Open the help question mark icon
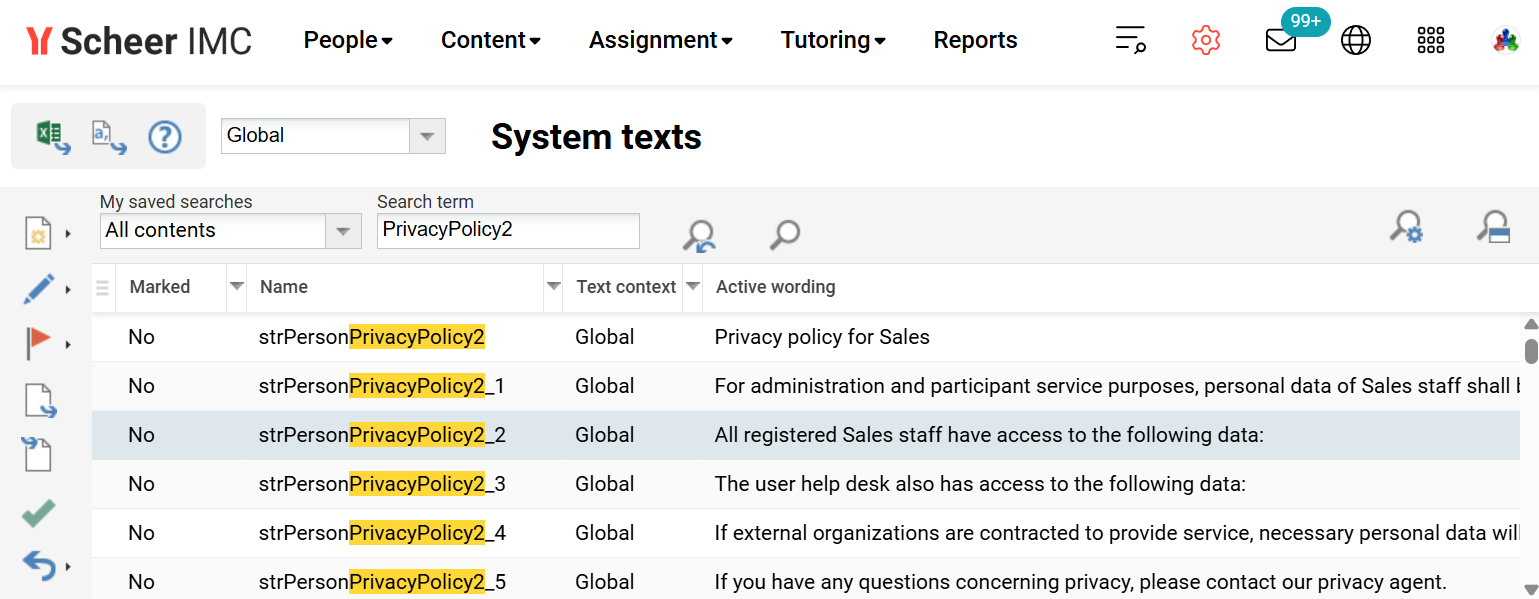The image size is (1539, 599). click(165, 136)
